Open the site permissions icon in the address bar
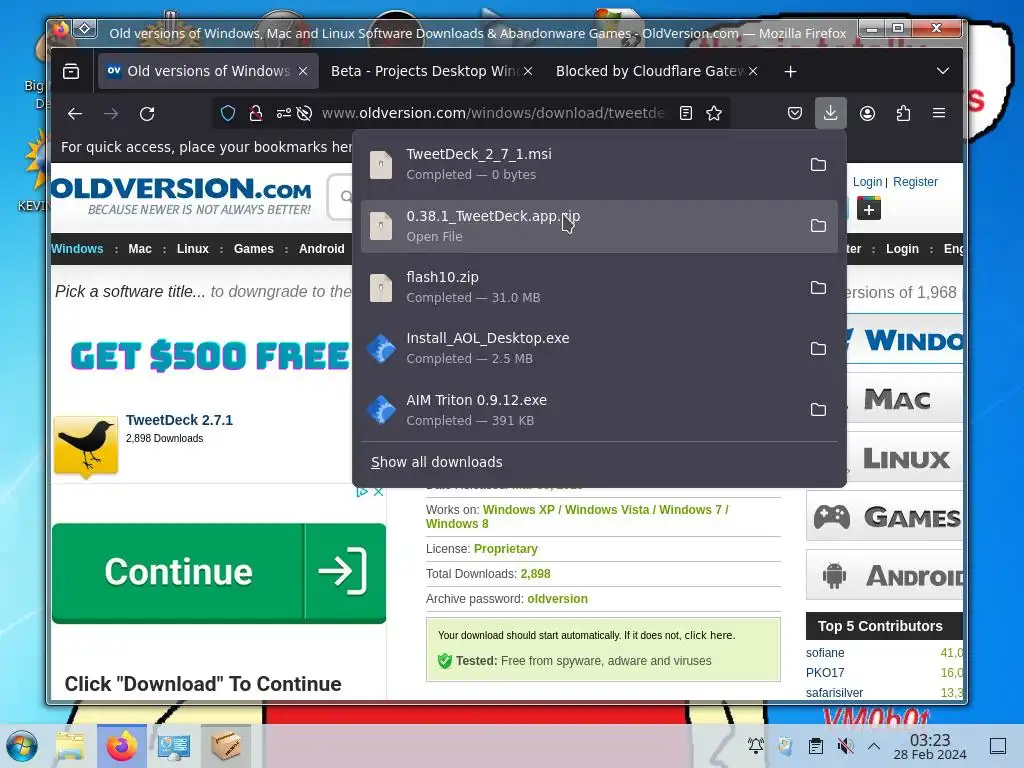The image size is (1024, 768). pos(283,114)
